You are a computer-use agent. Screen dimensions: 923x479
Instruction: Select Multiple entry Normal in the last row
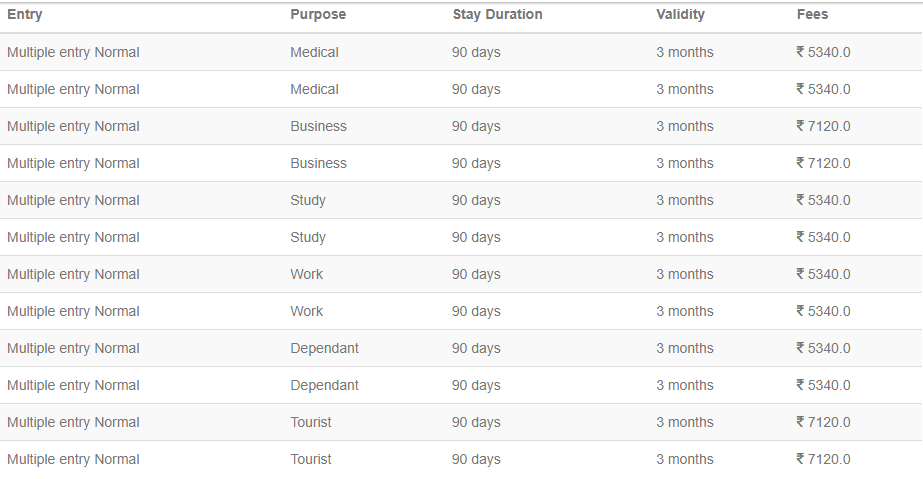tap(73, 459)
